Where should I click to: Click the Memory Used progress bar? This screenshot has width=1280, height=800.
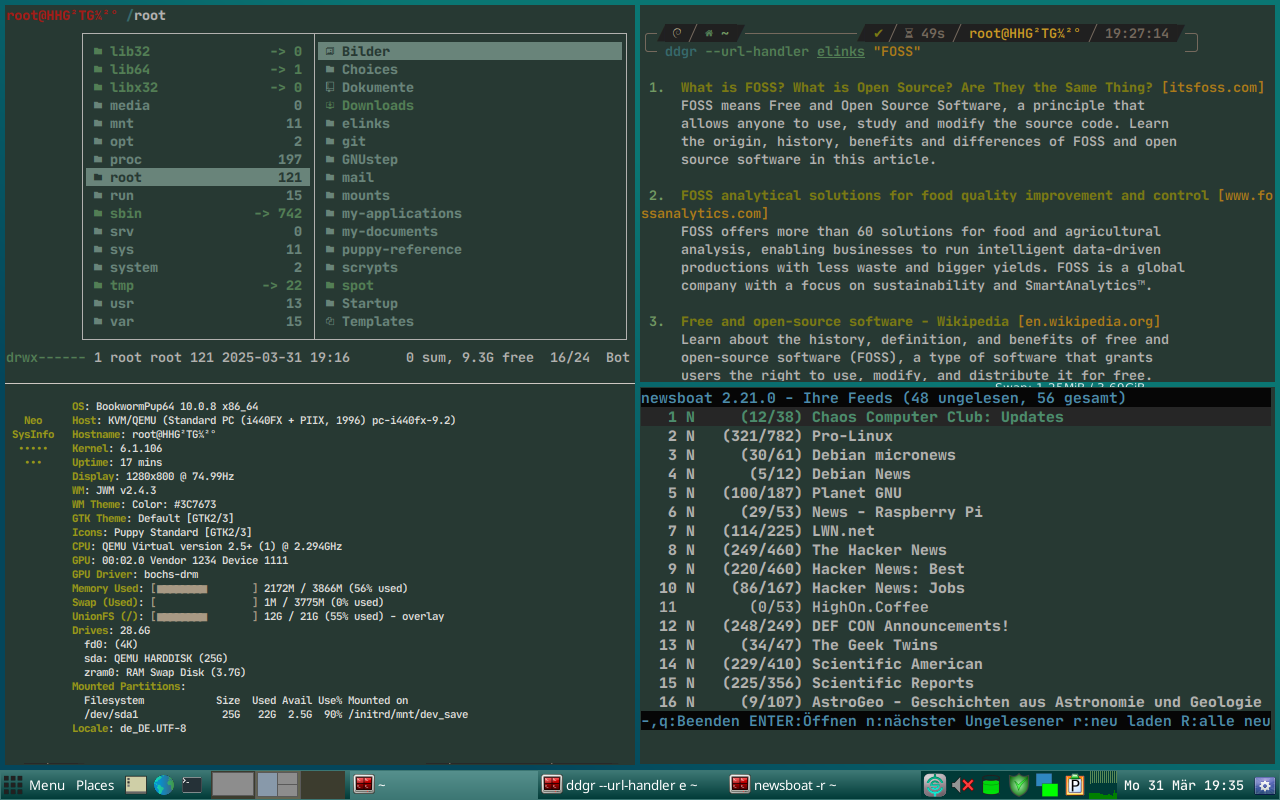click(205, 589)
